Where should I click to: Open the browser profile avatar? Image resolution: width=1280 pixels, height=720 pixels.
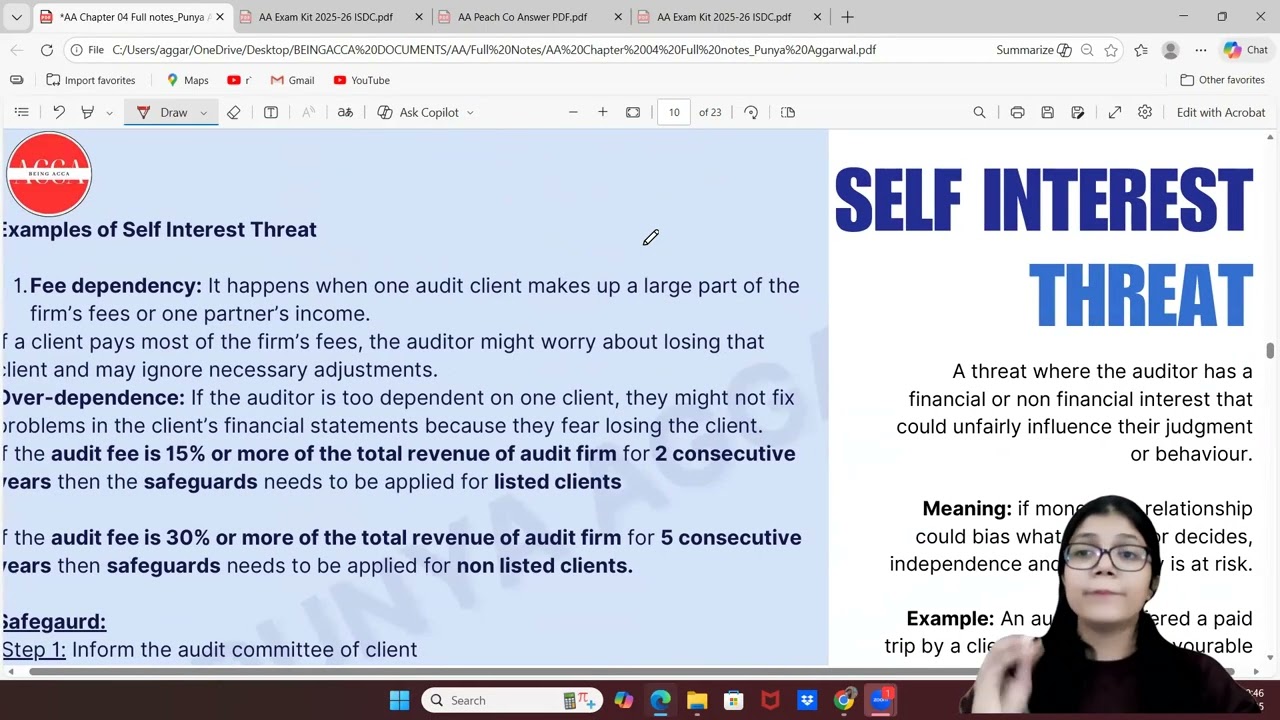(1171, 50)
